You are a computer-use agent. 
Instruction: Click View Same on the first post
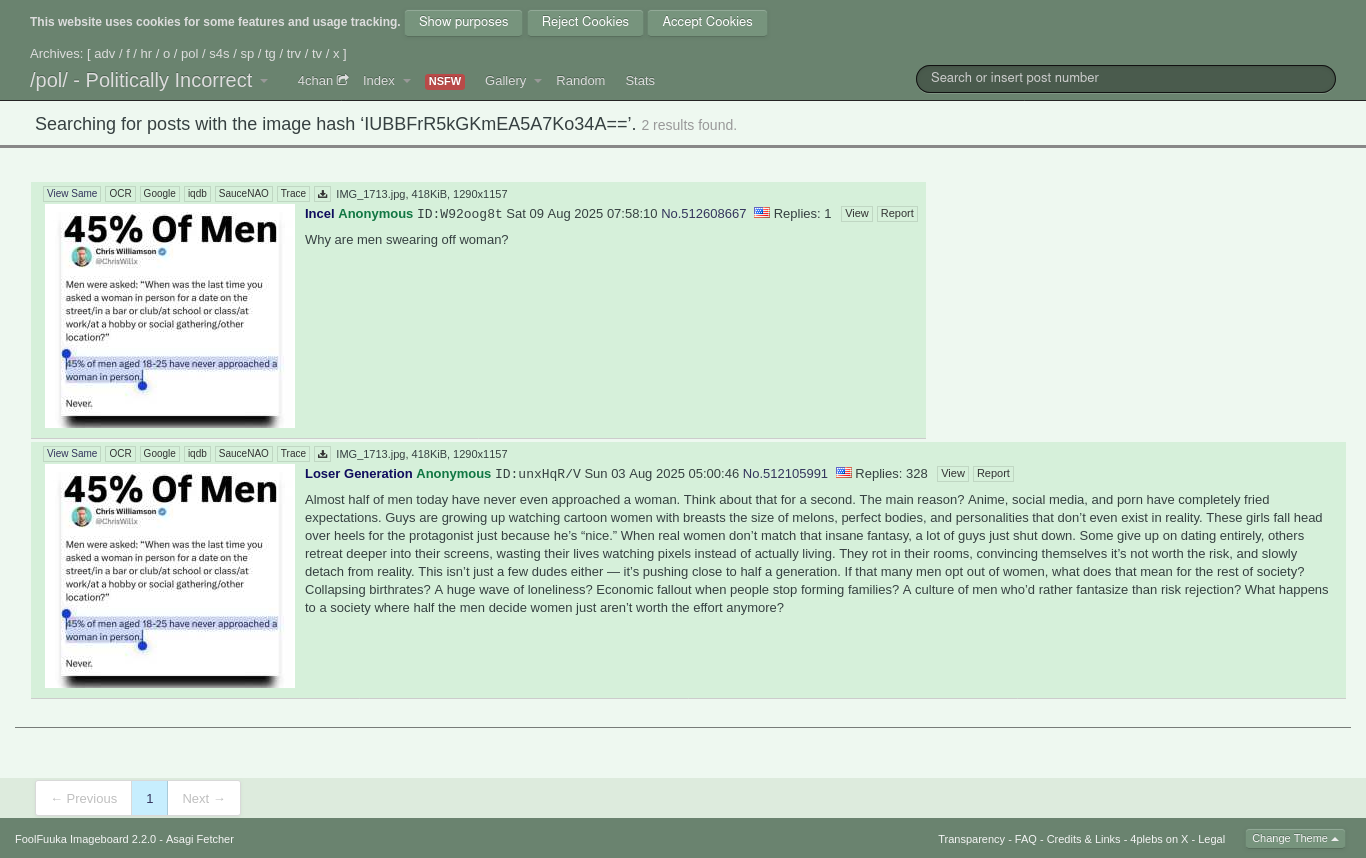point(72,194)
